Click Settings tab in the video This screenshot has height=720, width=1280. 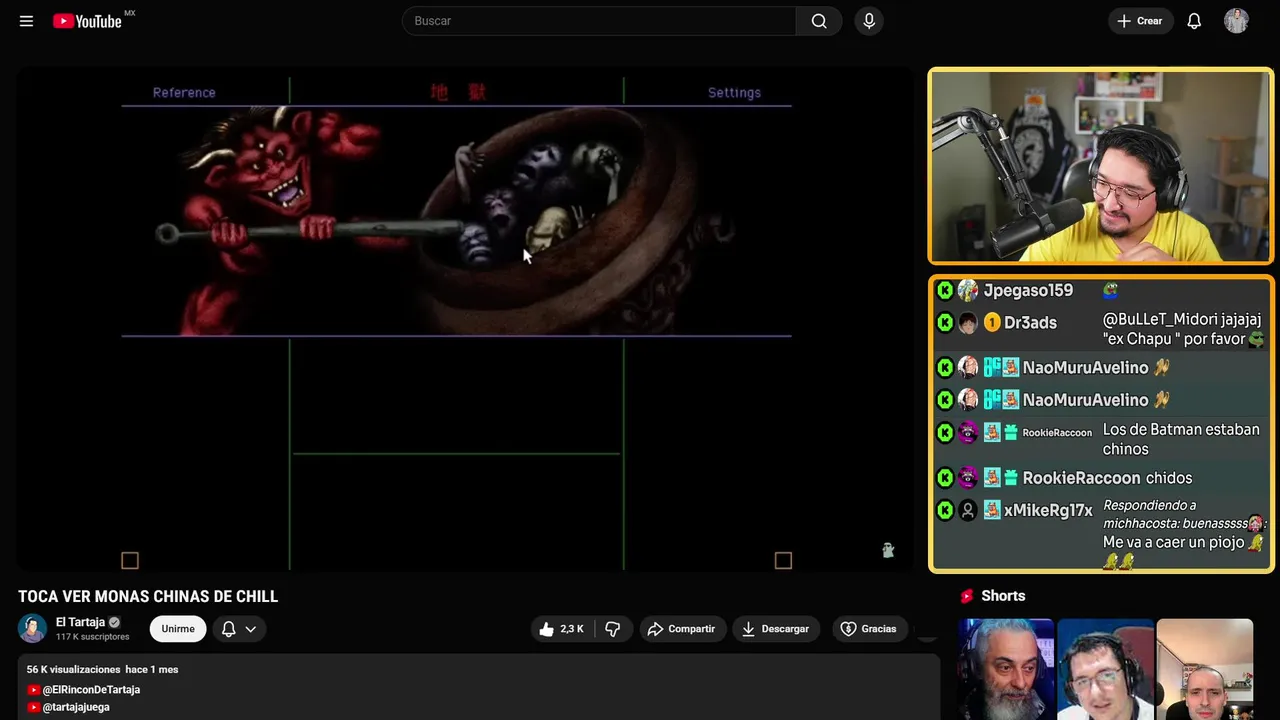click(x=734, y=92)
